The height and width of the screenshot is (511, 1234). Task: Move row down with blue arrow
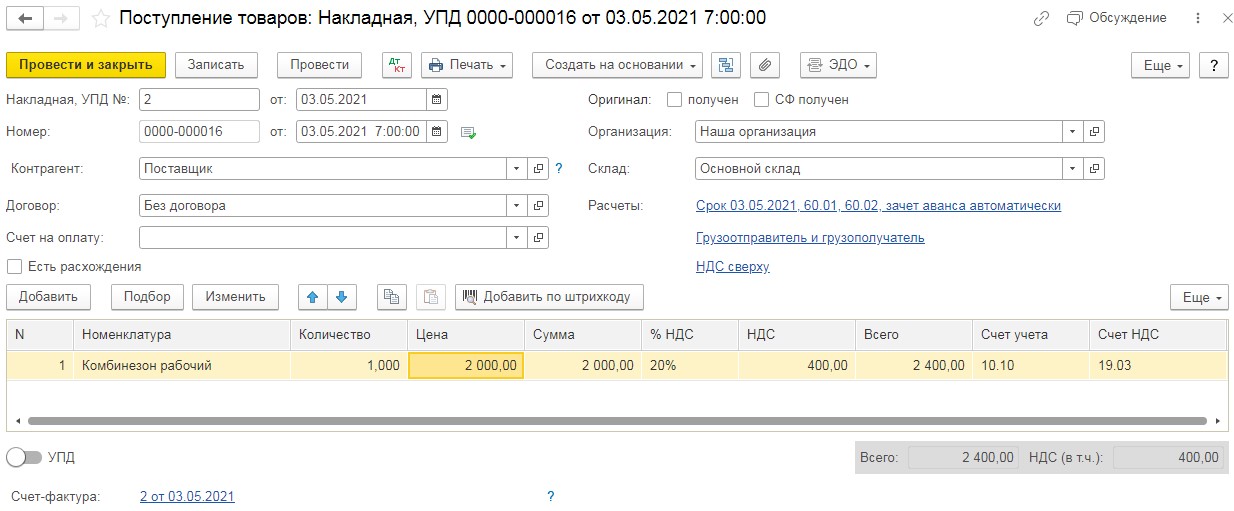pos(341,297)
